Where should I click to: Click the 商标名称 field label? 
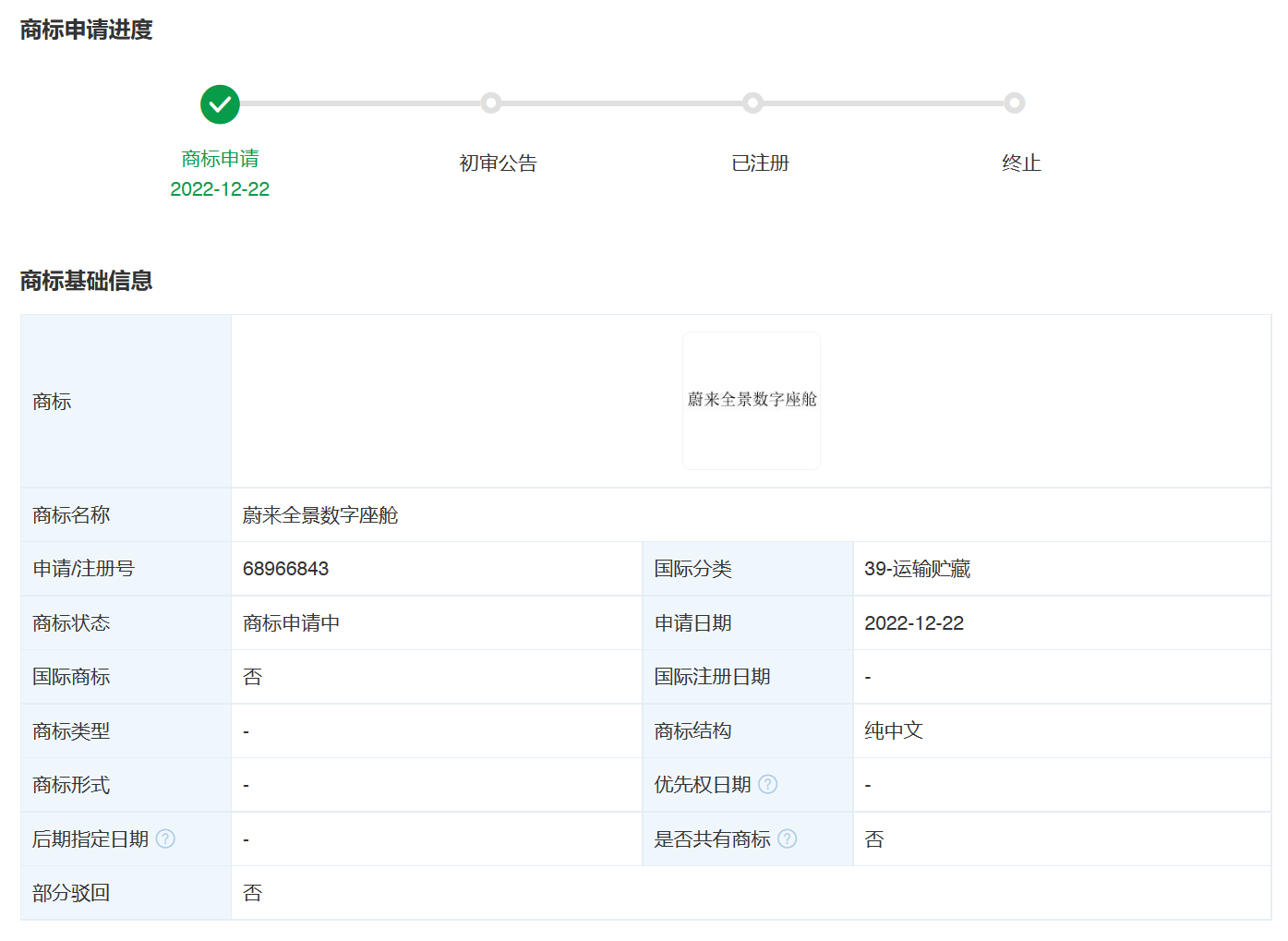coord(71,515)
